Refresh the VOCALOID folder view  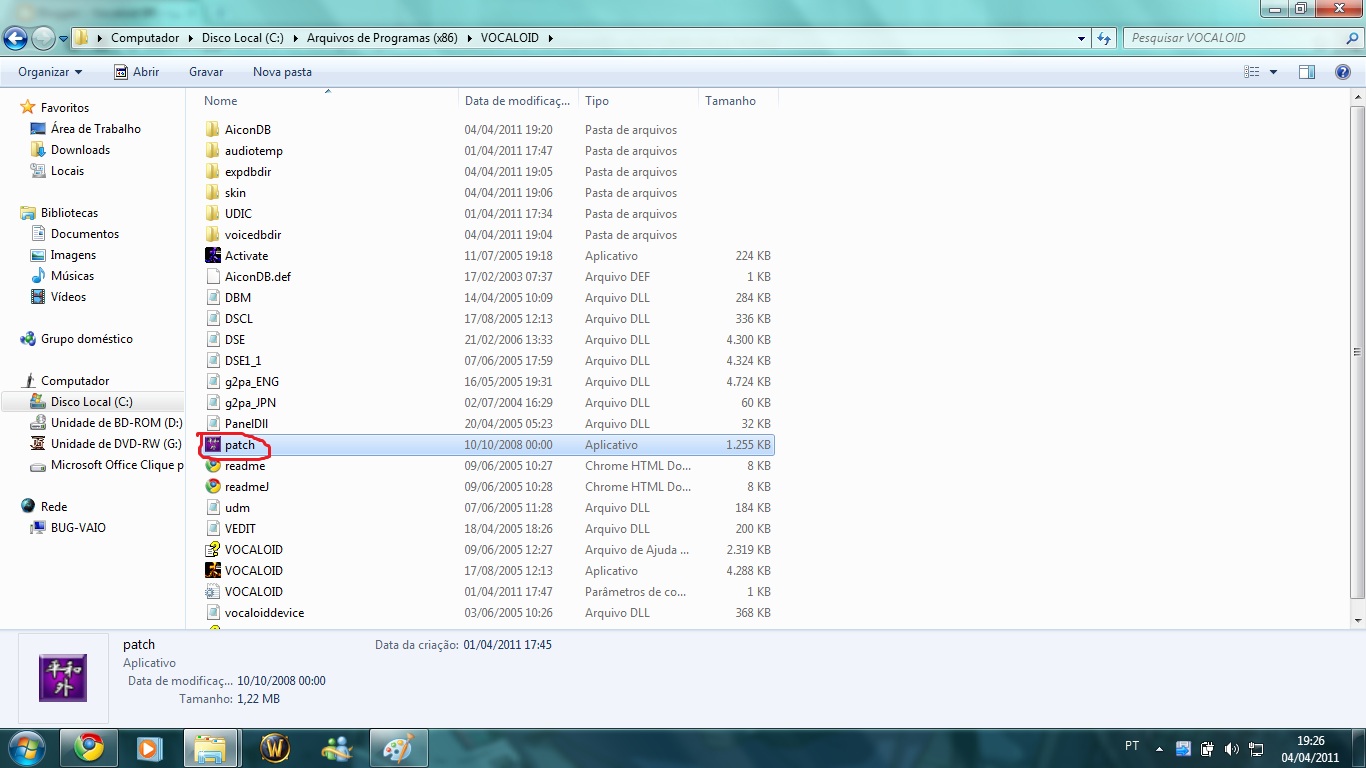[1104, 38]
